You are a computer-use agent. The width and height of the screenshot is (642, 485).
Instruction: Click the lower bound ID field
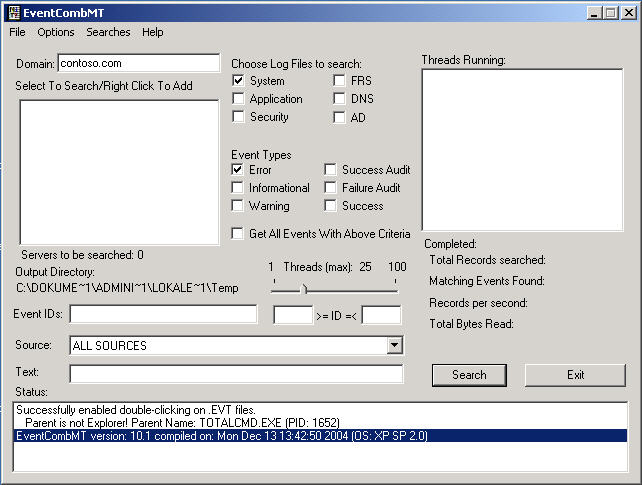293,315
